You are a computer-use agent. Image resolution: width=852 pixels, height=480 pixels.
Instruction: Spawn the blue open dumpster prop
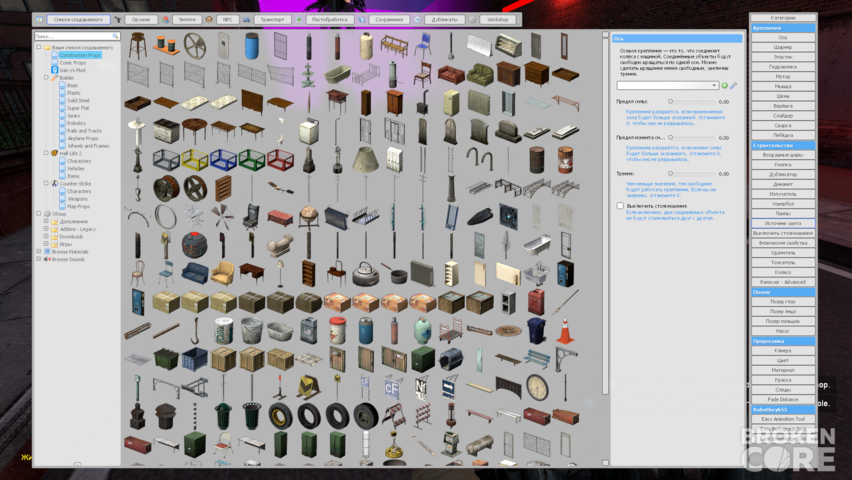coord(195,359)
